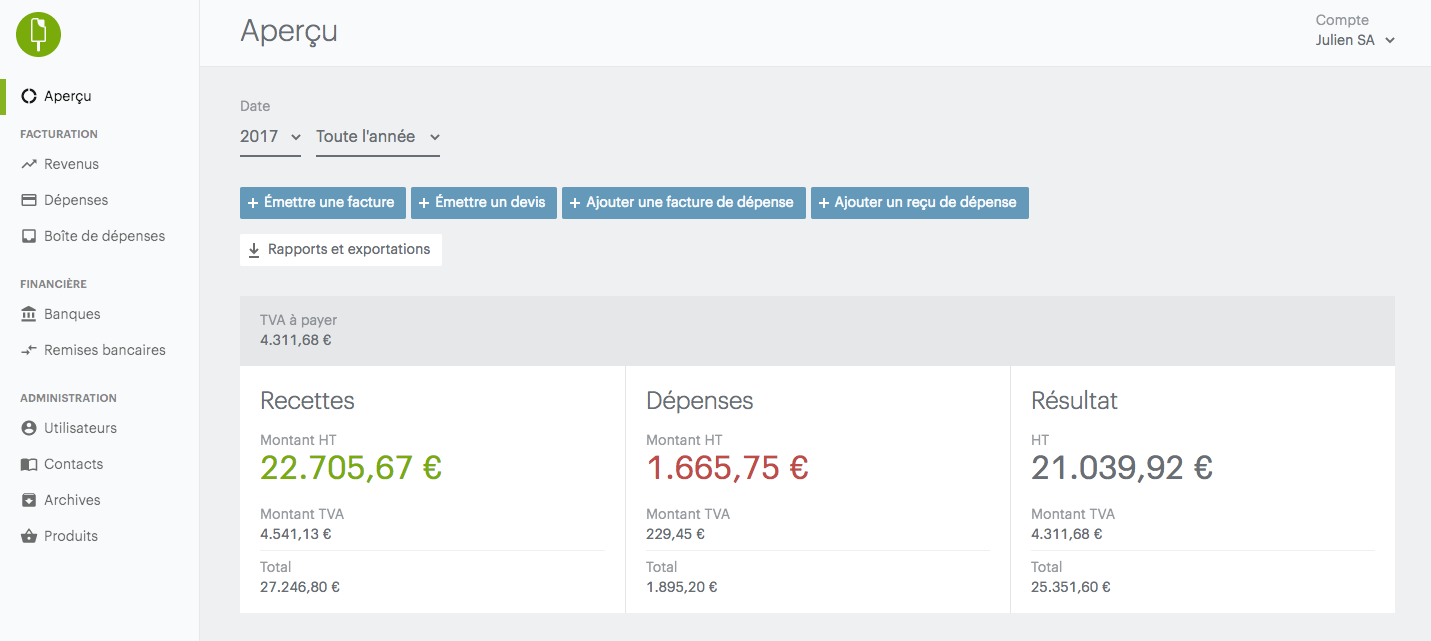Click the Remises bancaires arrows icon
This screenshot has height=641, width=1431.
(29, 350)
